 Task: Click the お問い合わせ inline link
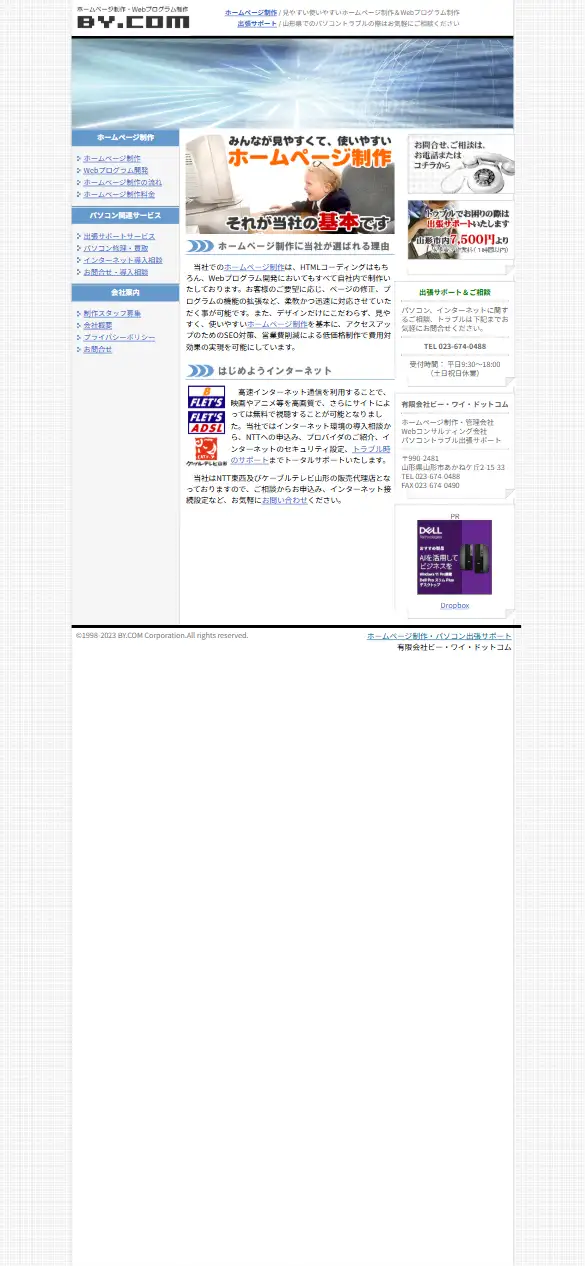(285, 499)
